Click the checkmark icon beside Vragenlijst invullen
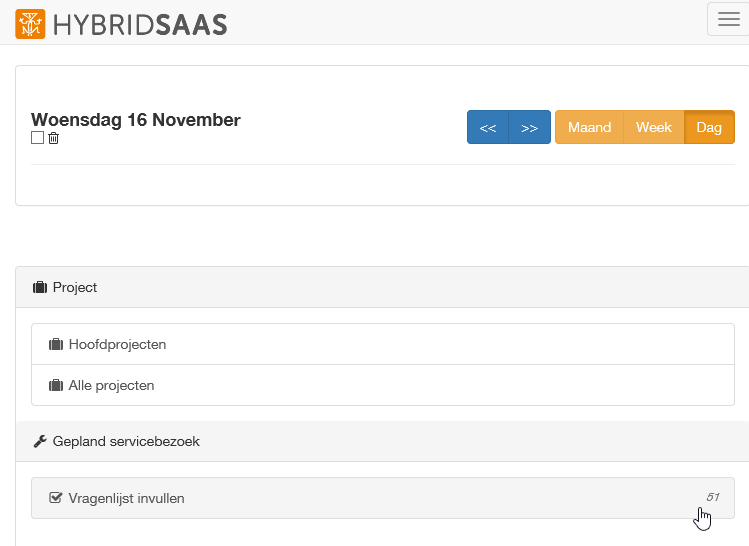This screenshot has height=546, width=749. (x=56, y=498)
